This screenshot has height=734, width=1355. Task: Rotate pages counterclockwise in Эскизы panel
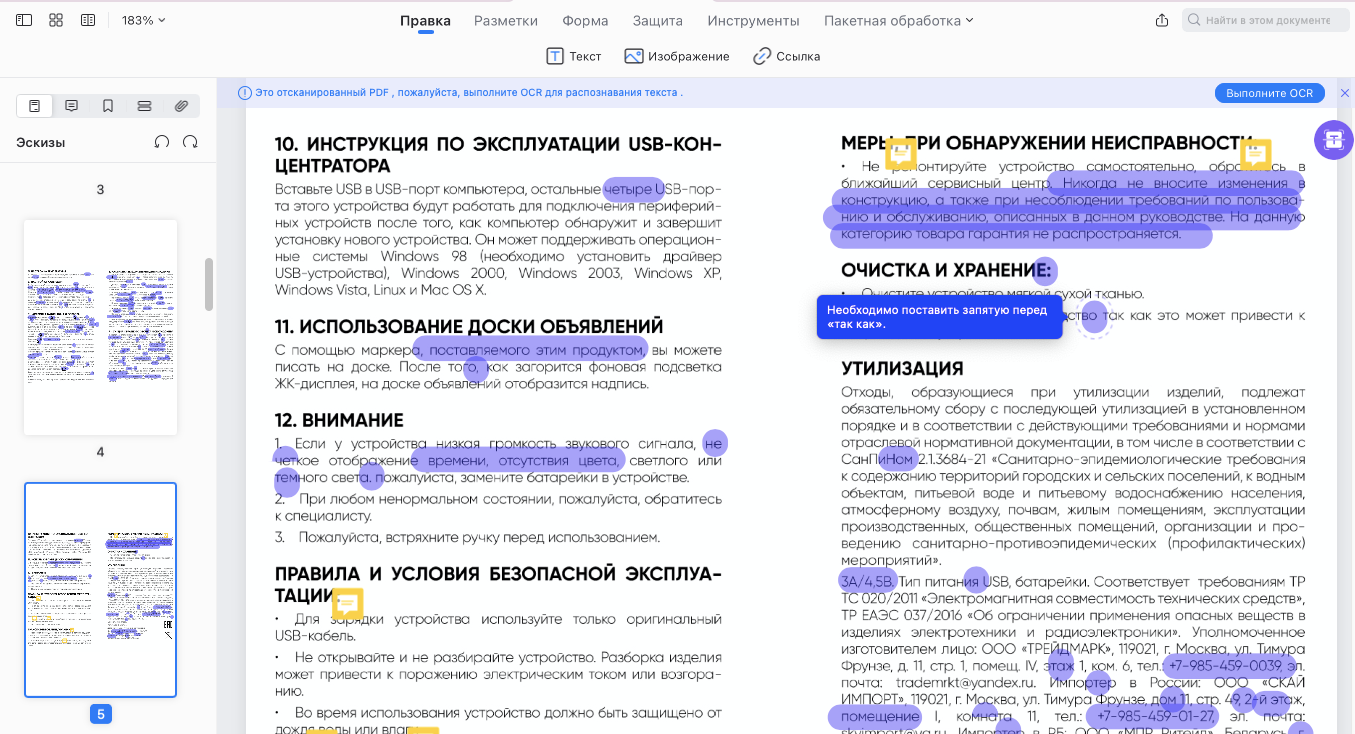[162, 142]
